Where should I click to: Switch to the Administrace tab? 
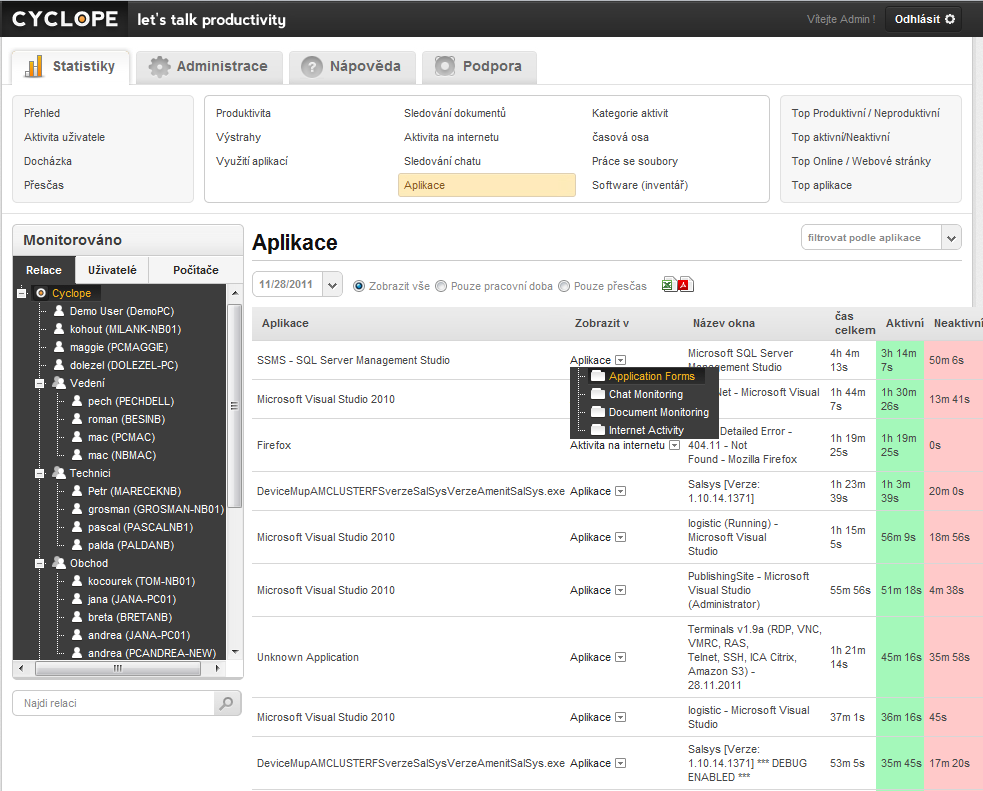[x=209, y=66]
